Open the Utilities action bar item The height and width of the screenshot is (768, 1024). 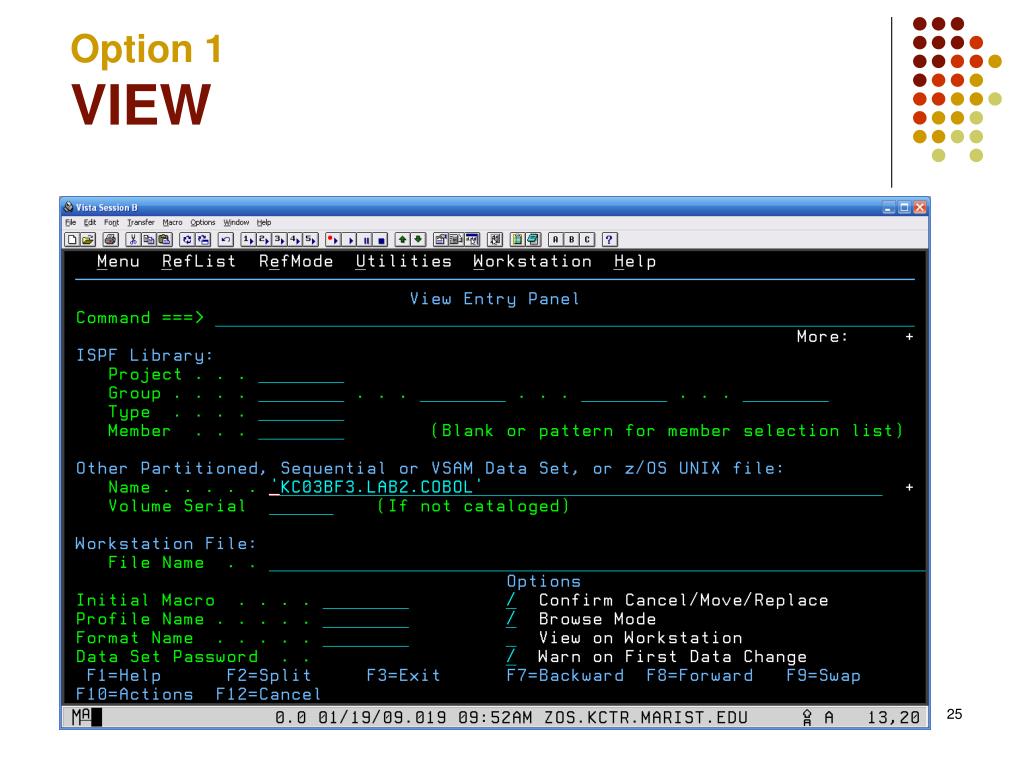pyautogui.click(x=404, y=261)
